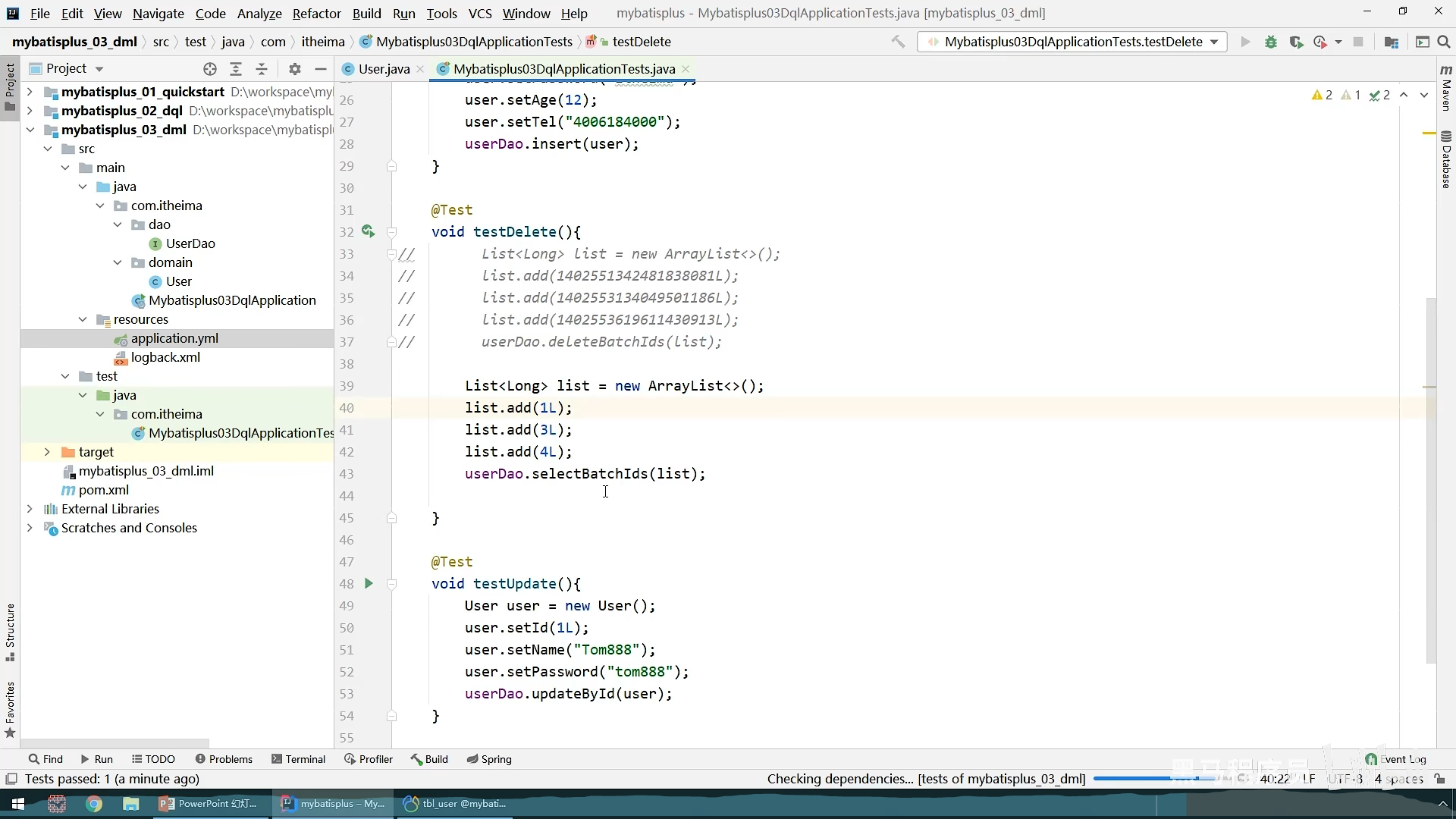Toggle the Structure tool window

point(10,632)
